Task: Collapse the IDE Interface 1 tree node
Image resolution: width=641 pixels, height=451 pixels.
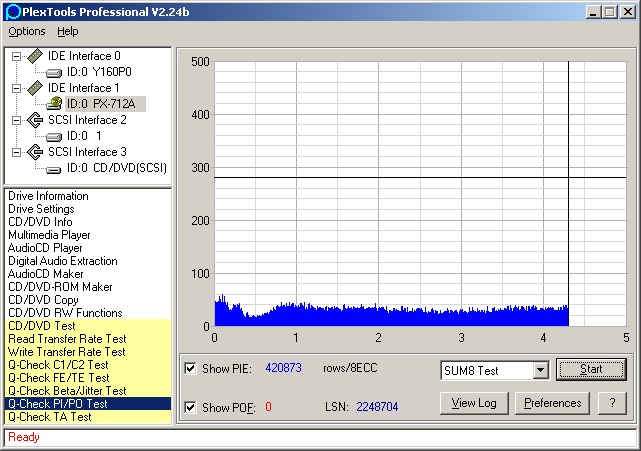Action: (16, 88)
